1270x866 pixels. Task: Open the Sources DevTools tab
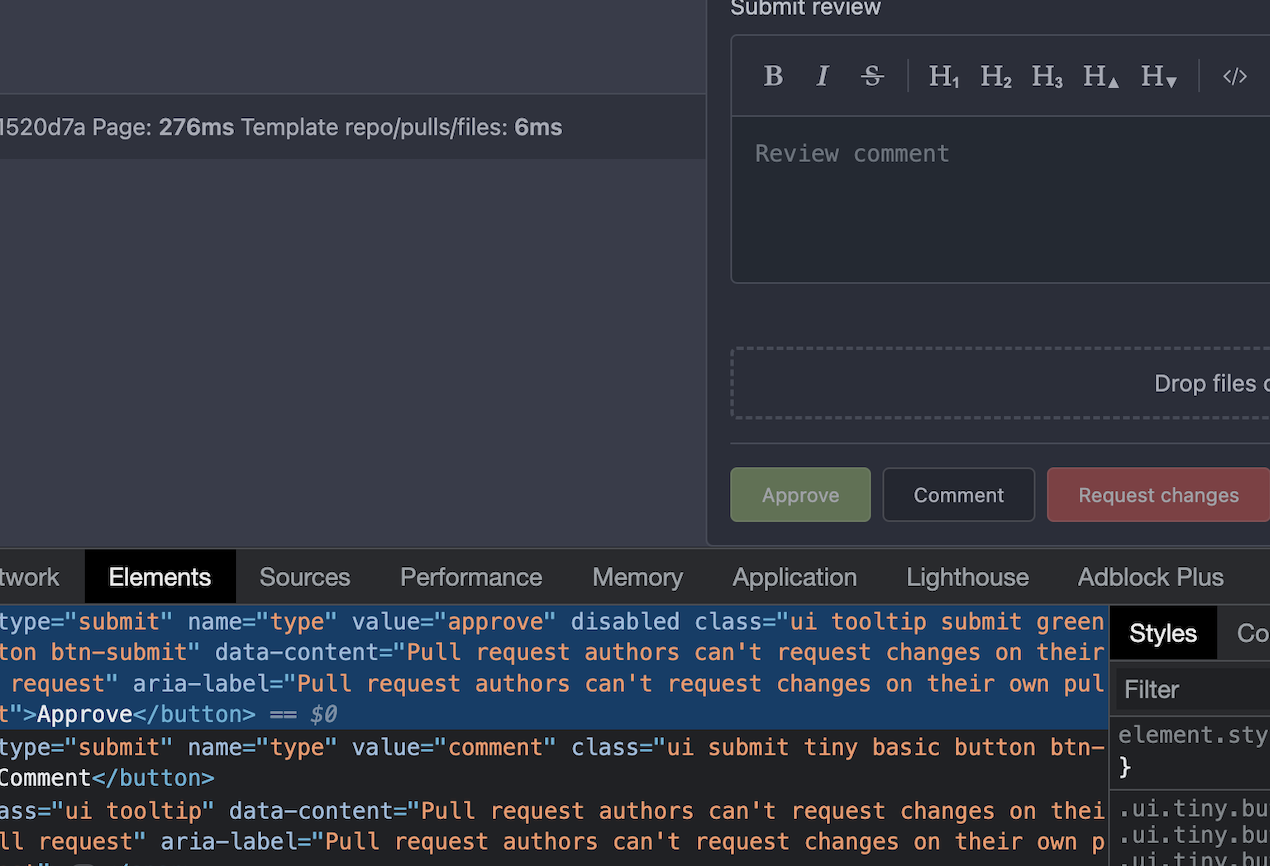(305, 577)
